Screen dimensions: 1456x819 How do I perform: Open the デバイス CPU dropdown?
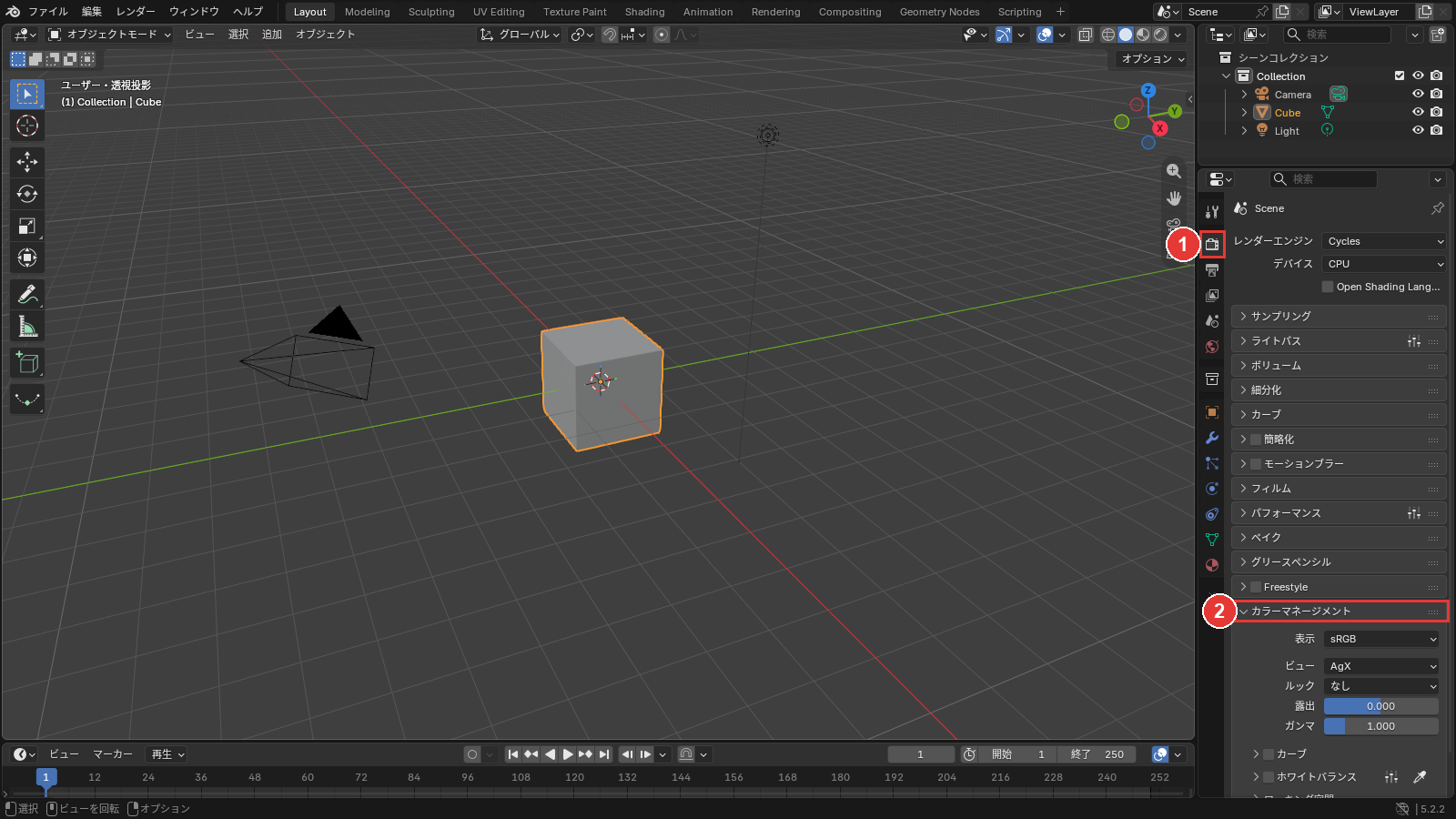(1383, 264)
